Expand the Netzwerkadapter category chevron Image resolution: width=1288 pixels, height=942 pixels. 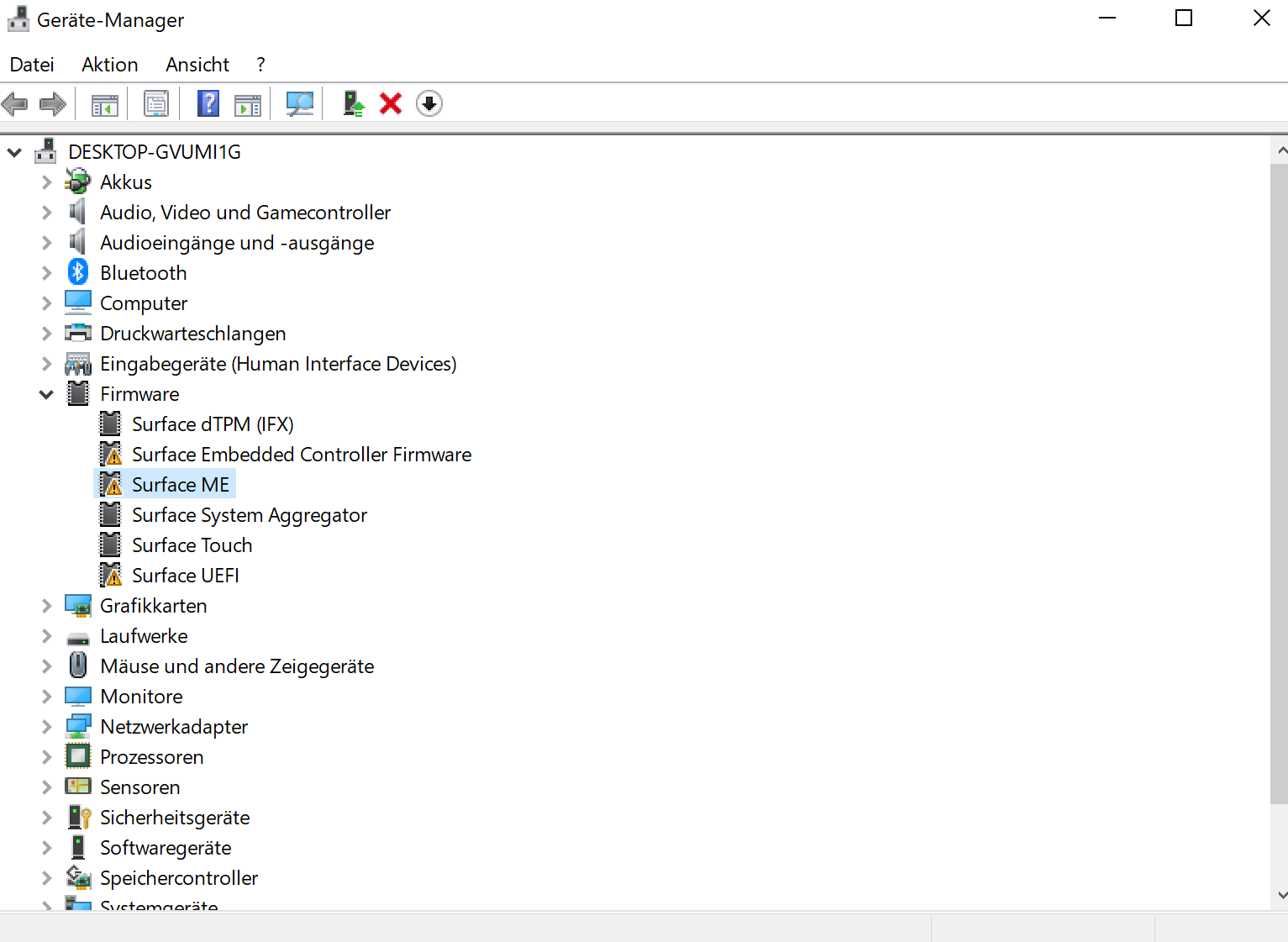pyautogui.click(x=47, y=726)
